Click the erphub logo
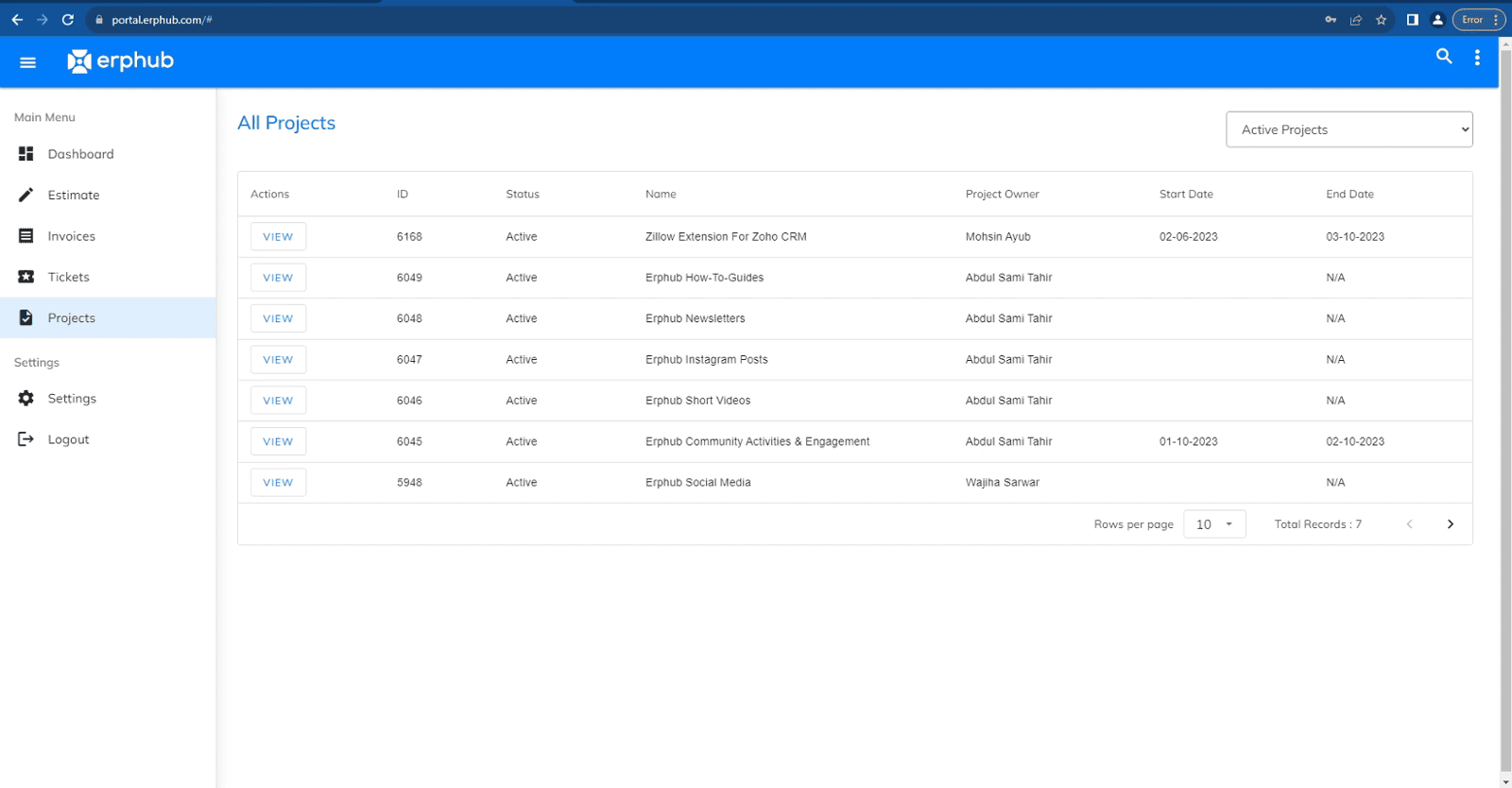Screen dimensions: 1512x788 [120, 61]
